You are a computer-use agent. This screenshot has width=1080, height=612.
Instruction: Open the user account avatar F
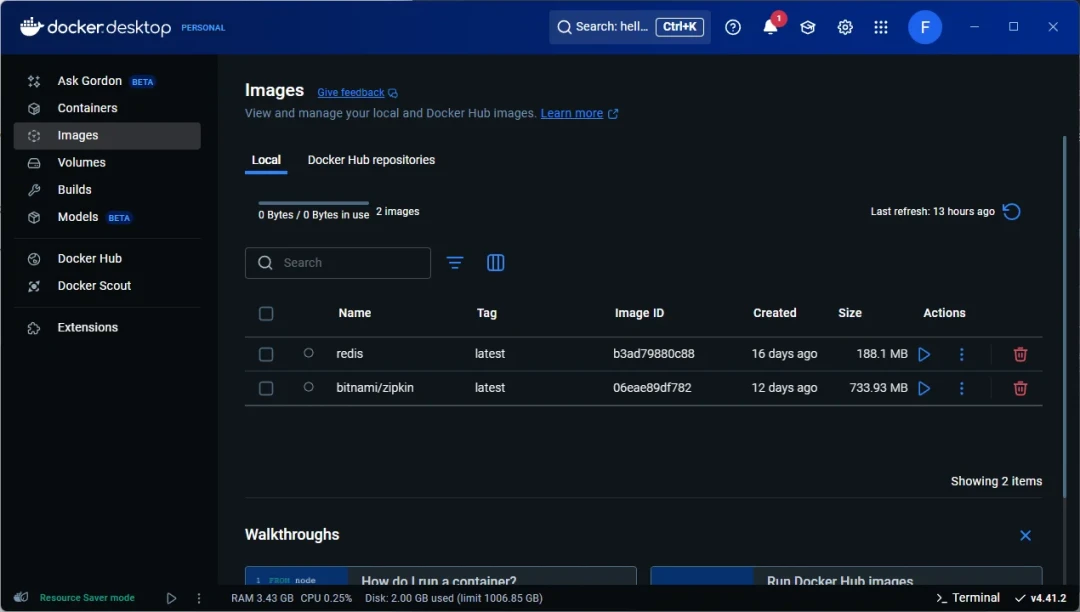coord(925,27)
